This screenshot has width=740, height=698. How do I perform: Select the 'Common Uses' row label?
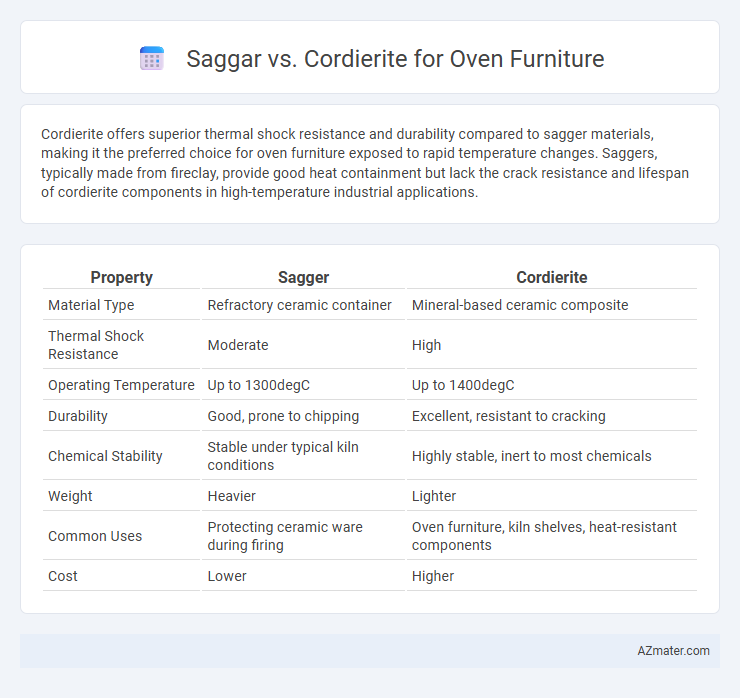click(95, 536)
